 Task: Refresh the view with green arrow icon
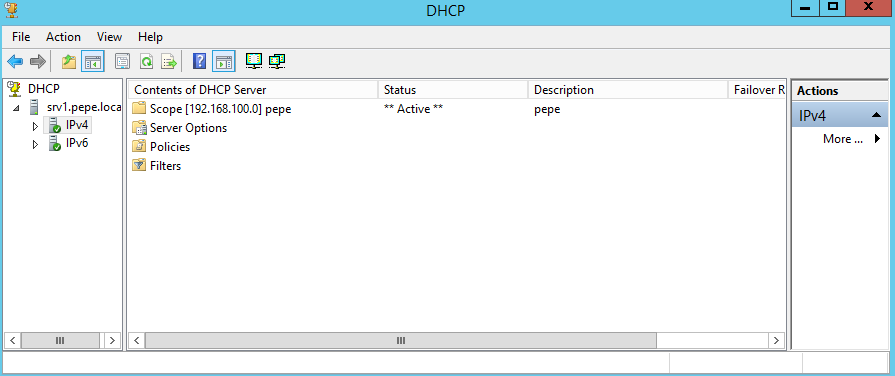pos(147,61)
